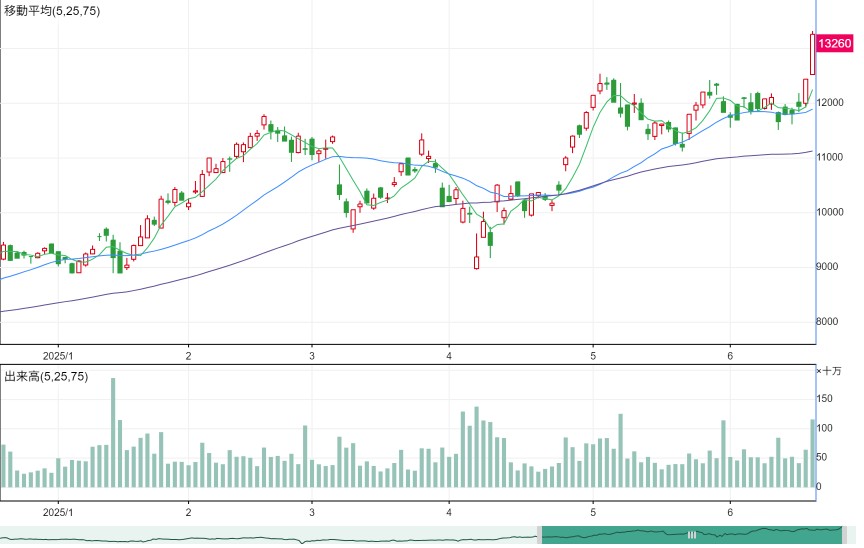Select the last volume bar at the right edge
Image resolution: width=864 pixels, height=548 pixels.
coord(812,453)
